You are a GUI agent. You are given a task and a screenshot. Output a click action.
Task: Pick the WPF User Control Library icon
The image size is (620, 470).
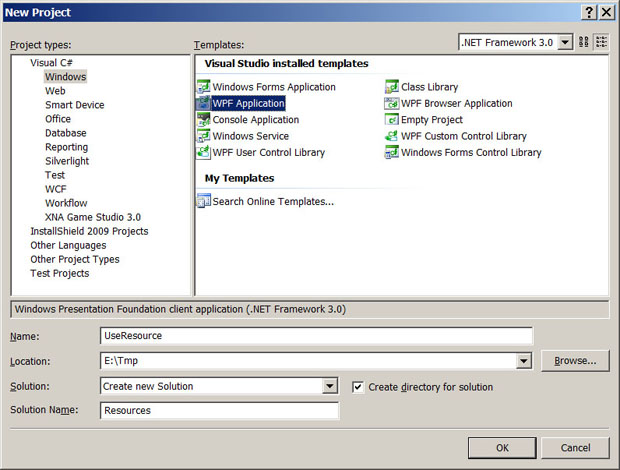[x=203, y=152]
